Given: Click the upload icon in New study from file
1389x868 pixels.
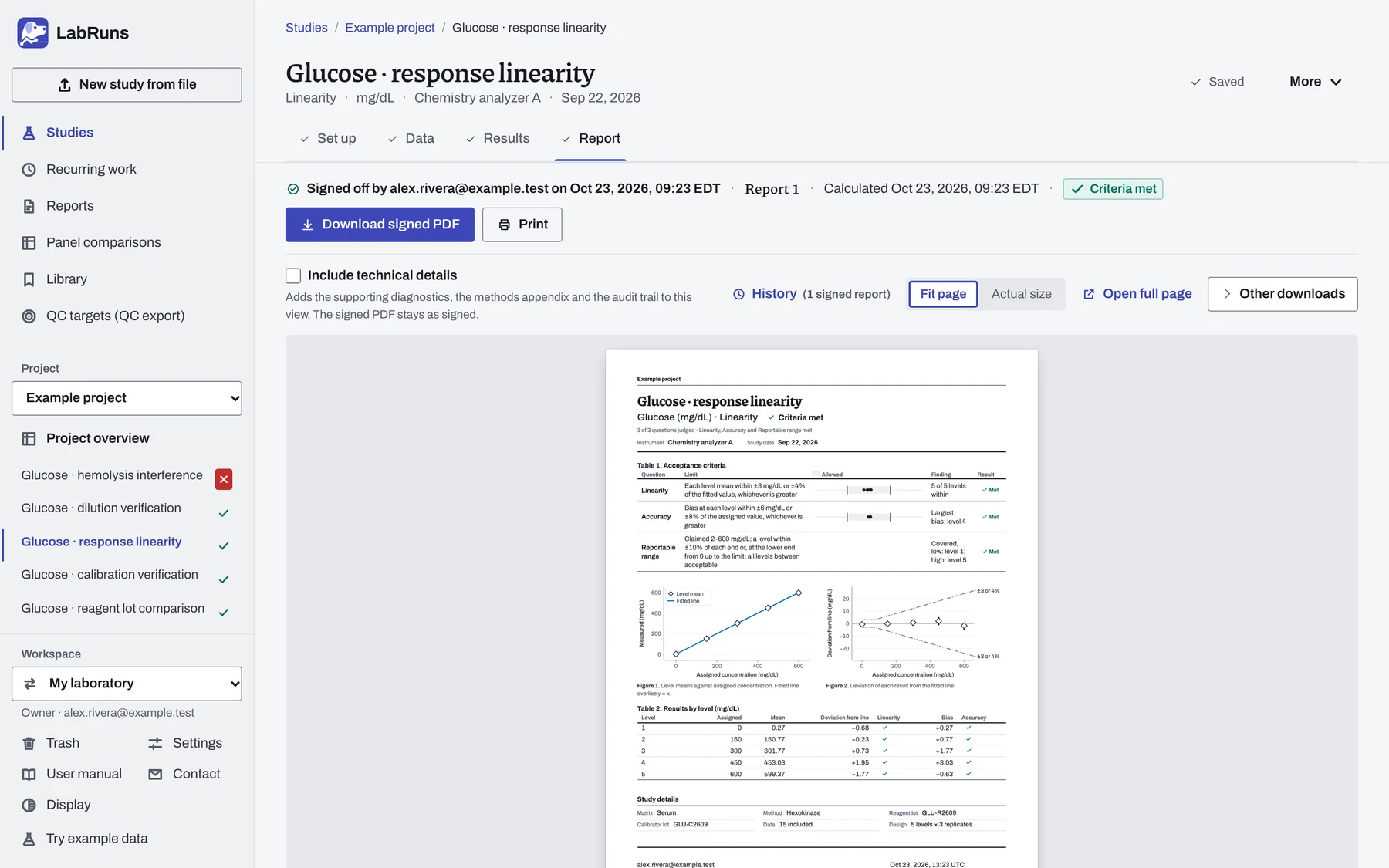Looking at the screenshot, I should 65,85.
